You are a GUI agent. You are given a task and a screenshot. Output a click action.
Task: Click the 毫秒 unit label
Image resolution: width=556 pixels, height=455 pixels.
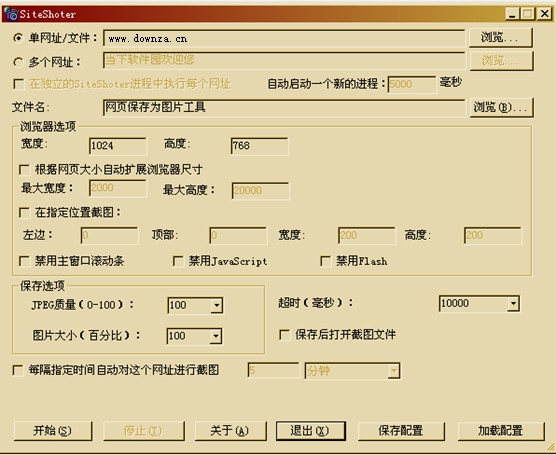coord(451,82)
